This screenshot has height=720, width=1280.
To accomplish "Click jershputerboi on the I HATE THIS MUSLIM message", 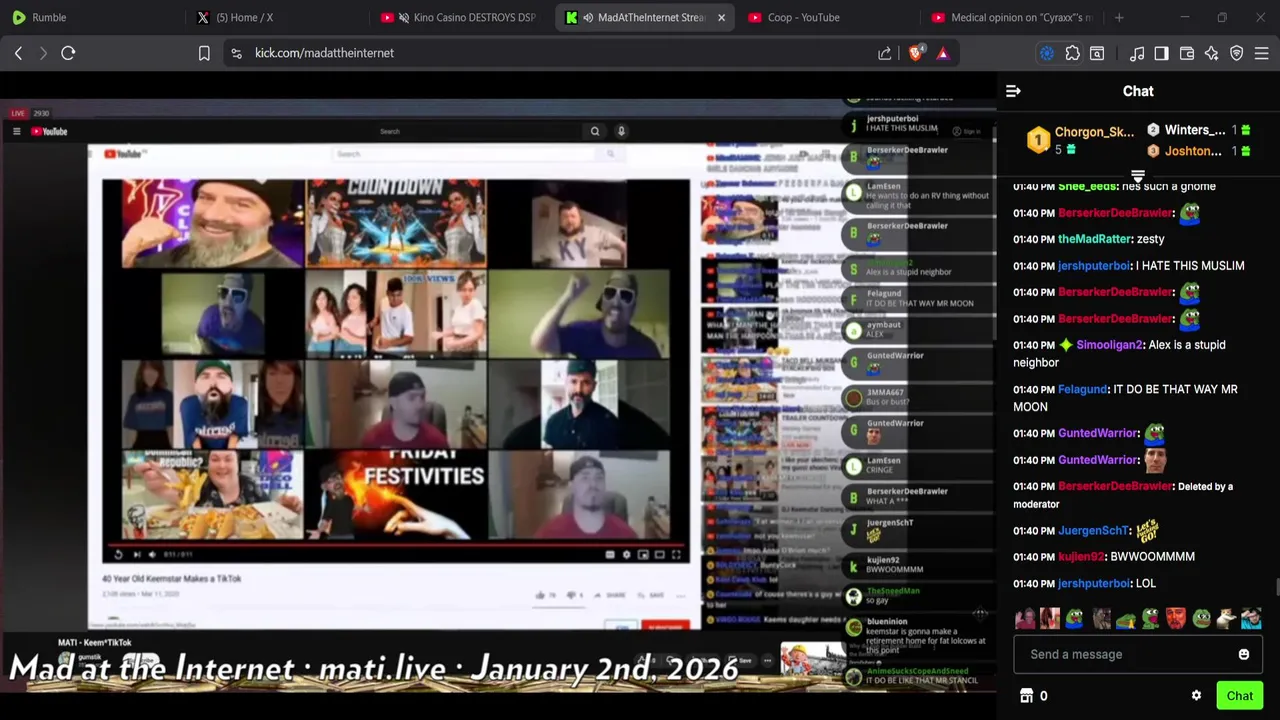I will [1094, 266].
